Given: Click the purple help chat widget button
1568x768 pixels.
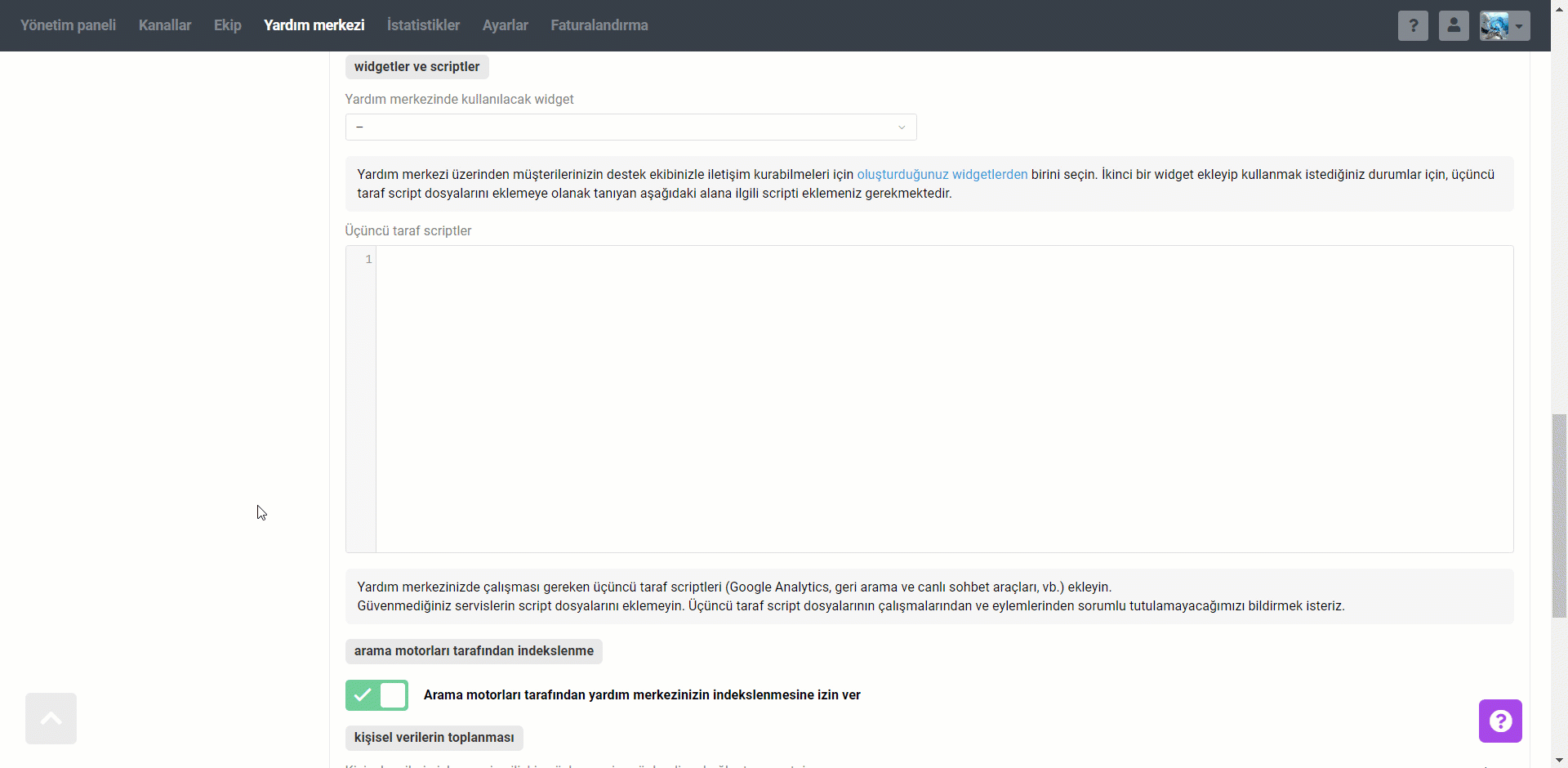Looking at the screenshot, I should click(1500, 721).
